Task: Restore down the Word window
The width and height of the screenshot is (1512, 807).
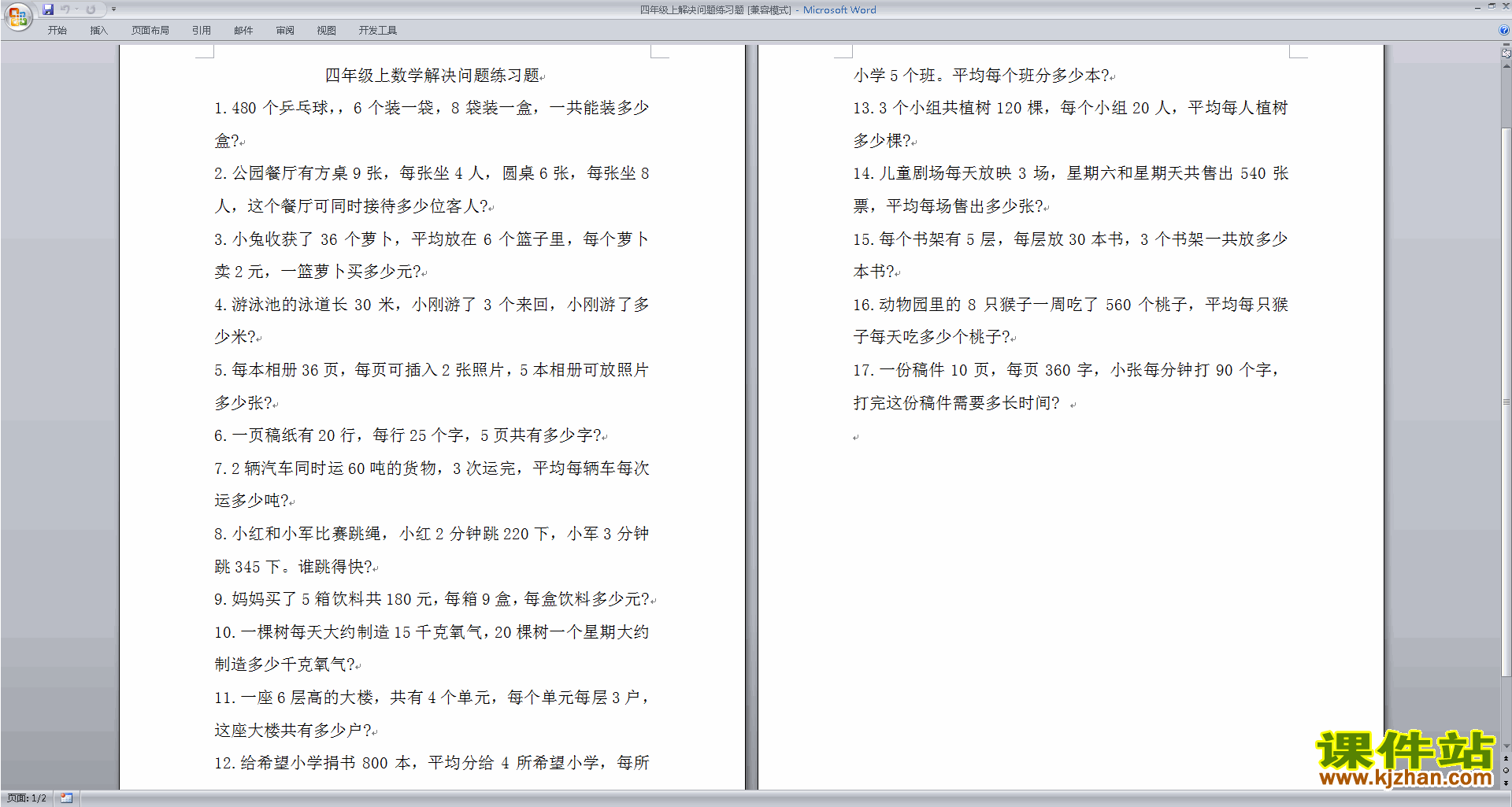Action: point(1492,6)
